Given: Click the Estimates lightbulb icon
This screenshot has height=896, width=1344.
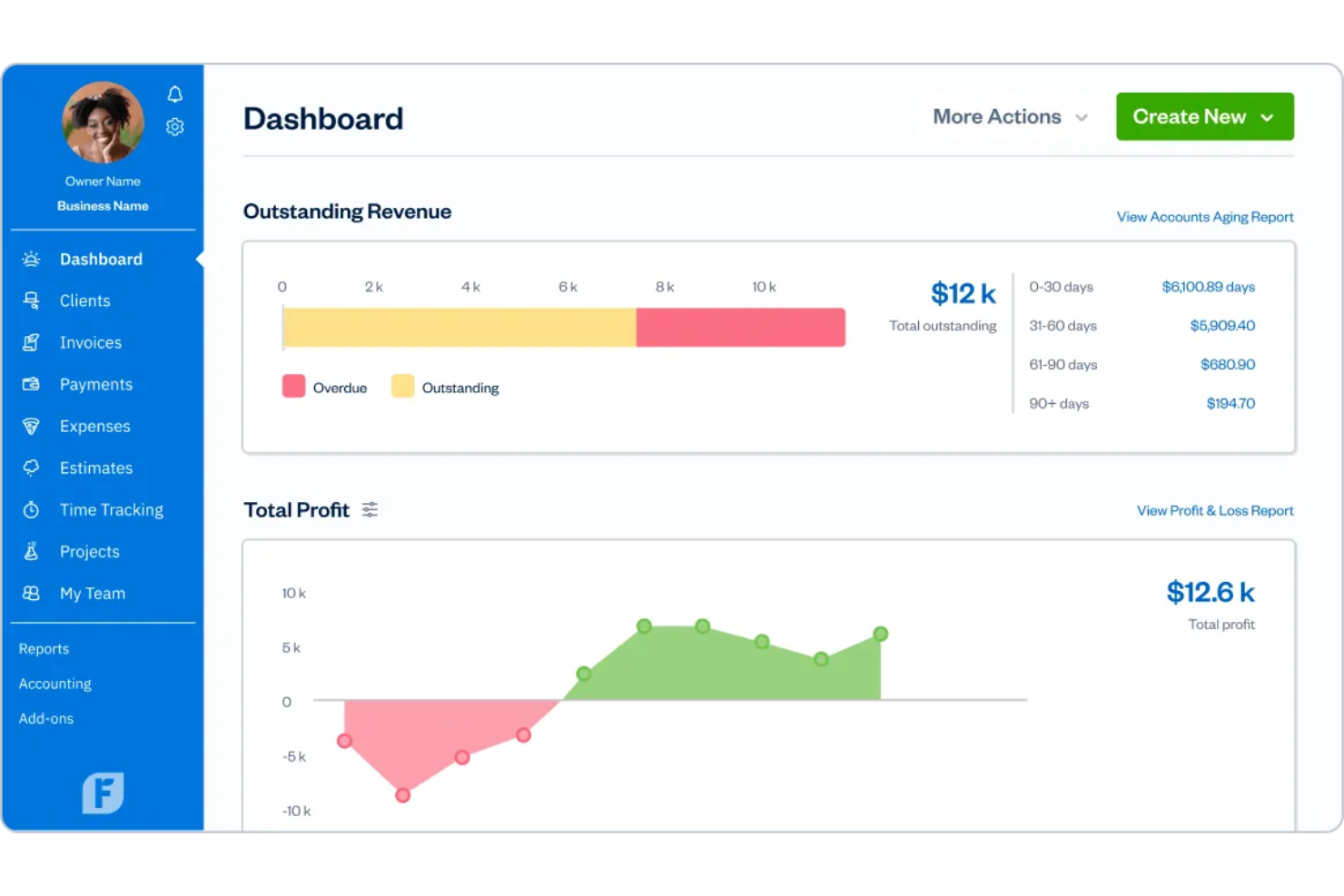Looking at the screenshot, I should click(x=31, y=468).
